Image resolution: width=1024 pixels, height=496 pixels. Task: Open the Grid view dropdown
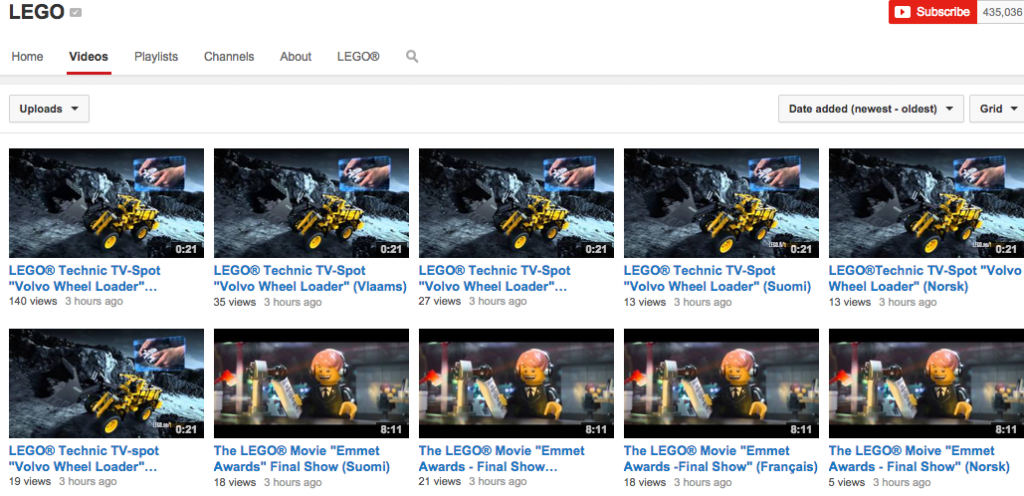(997, 109)
